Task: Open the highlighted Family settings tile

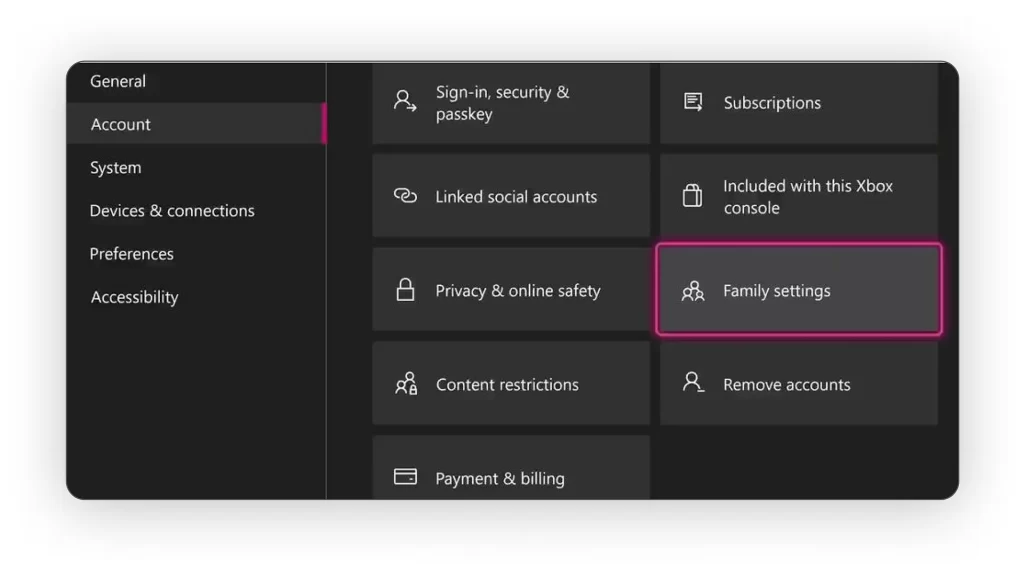Action: tap(798, 290)
